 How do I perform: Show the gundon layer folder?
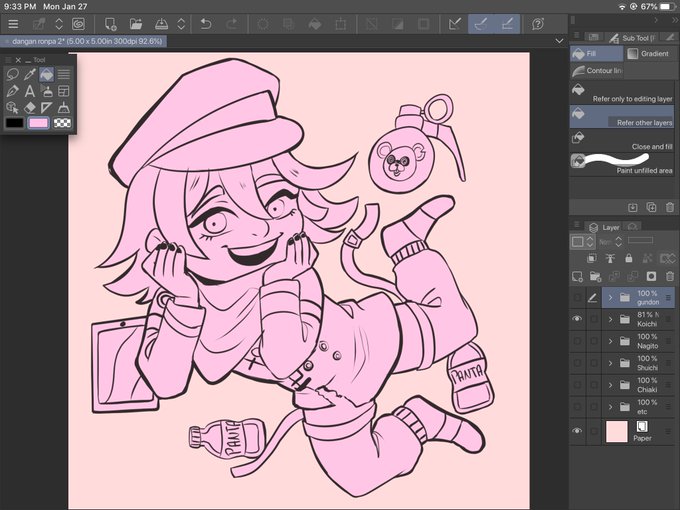click(577, 297)
